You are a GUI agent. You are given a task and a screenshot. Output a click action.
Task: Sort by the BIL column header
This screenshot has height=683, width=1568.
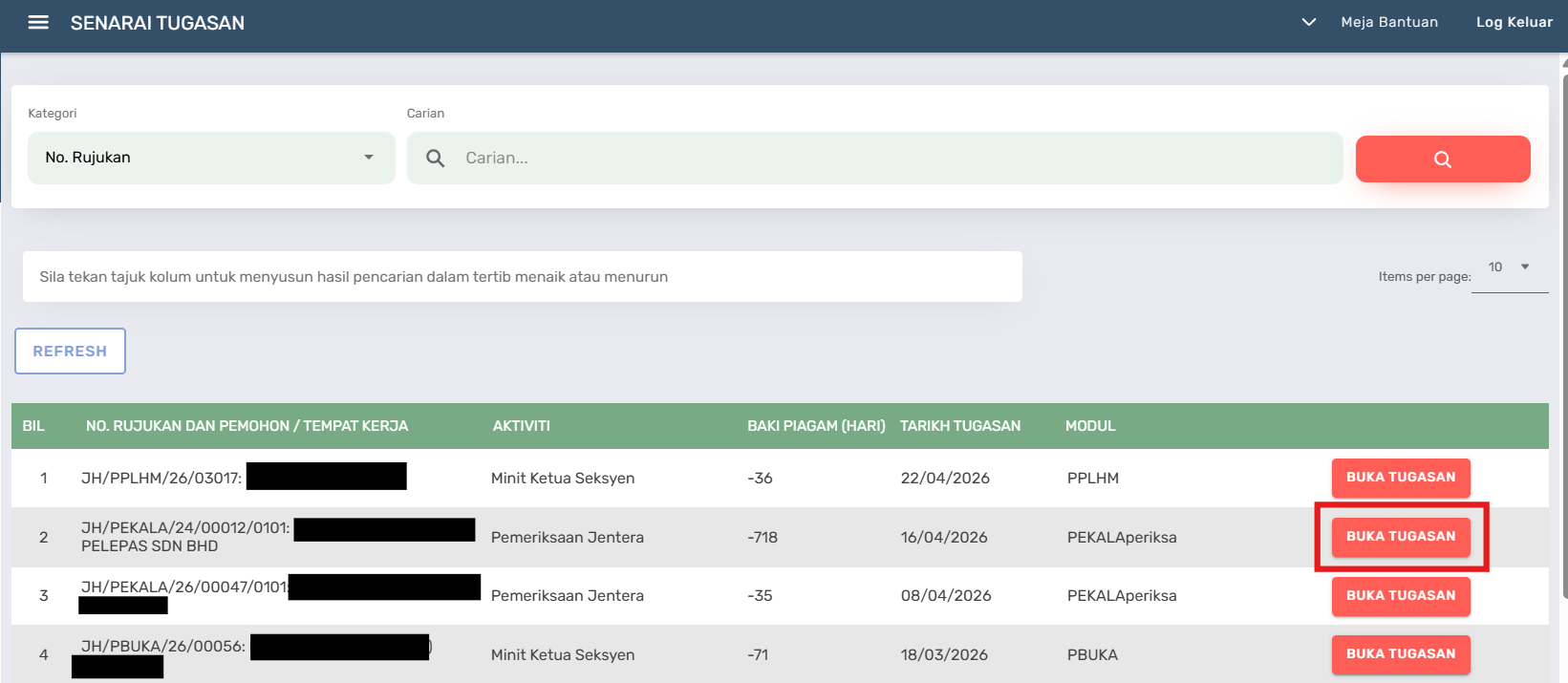point(33,426)
